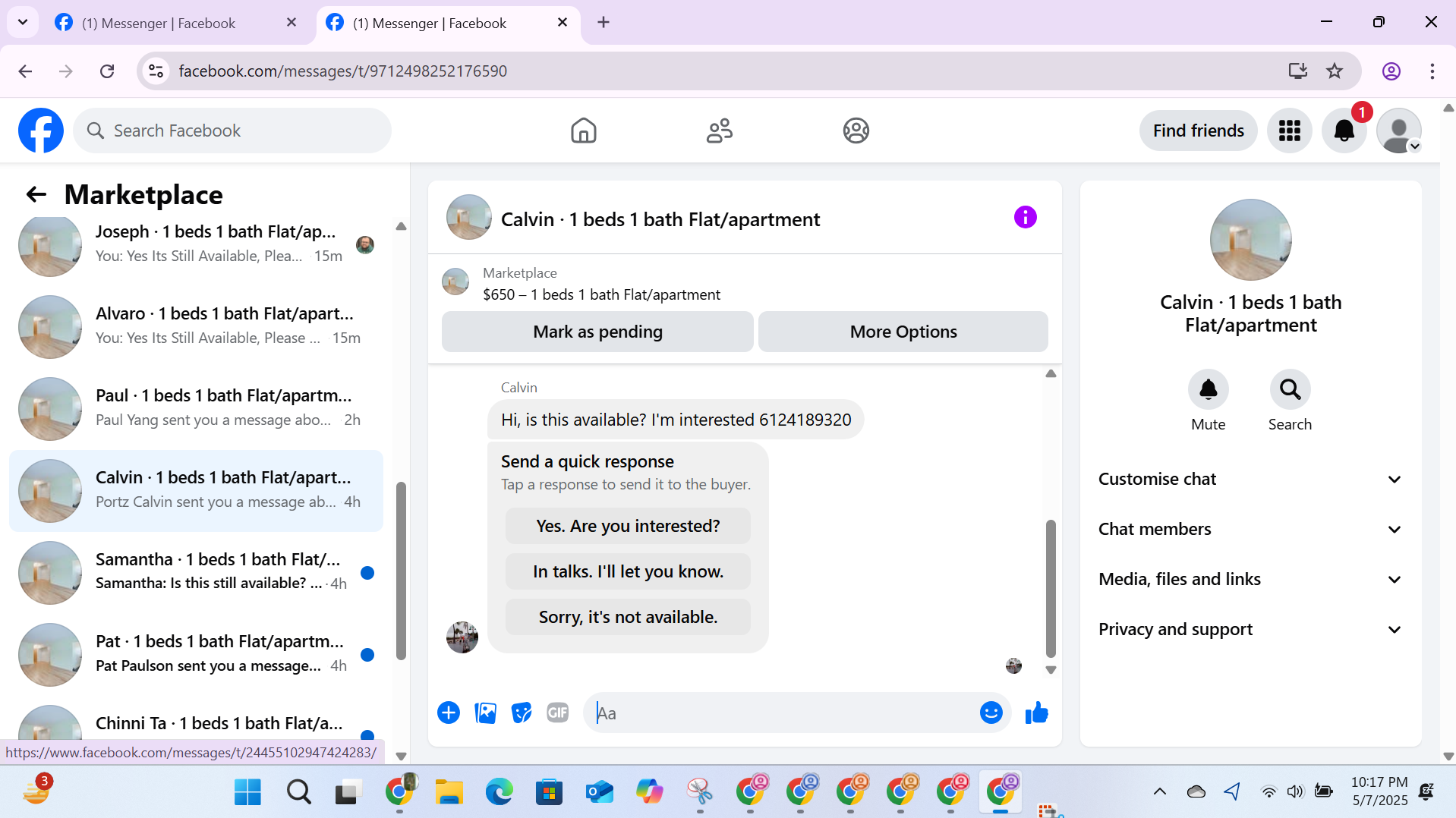Image resolution: width=1456 pixels, height=818 pixels.
Task: Expand Customise chat section
Action: [x=1250, y=479]
